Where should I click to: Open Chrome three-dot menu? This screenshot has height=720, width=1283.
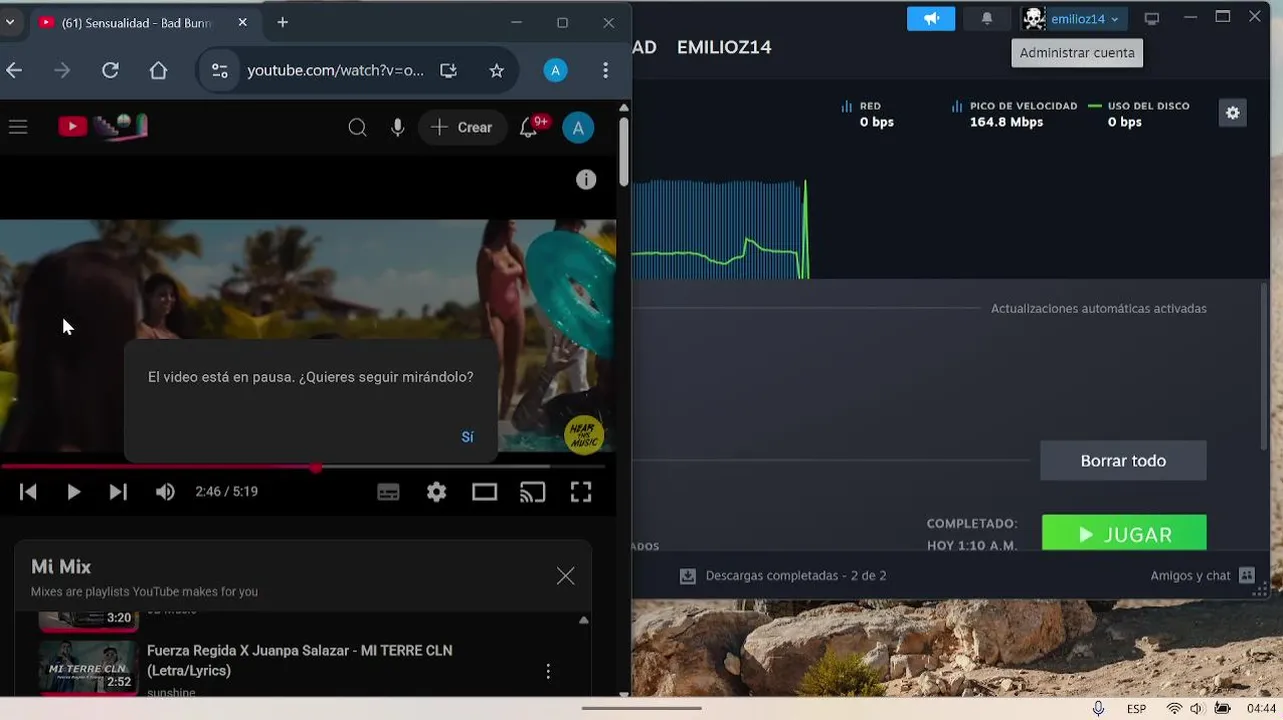pos(605,70)
